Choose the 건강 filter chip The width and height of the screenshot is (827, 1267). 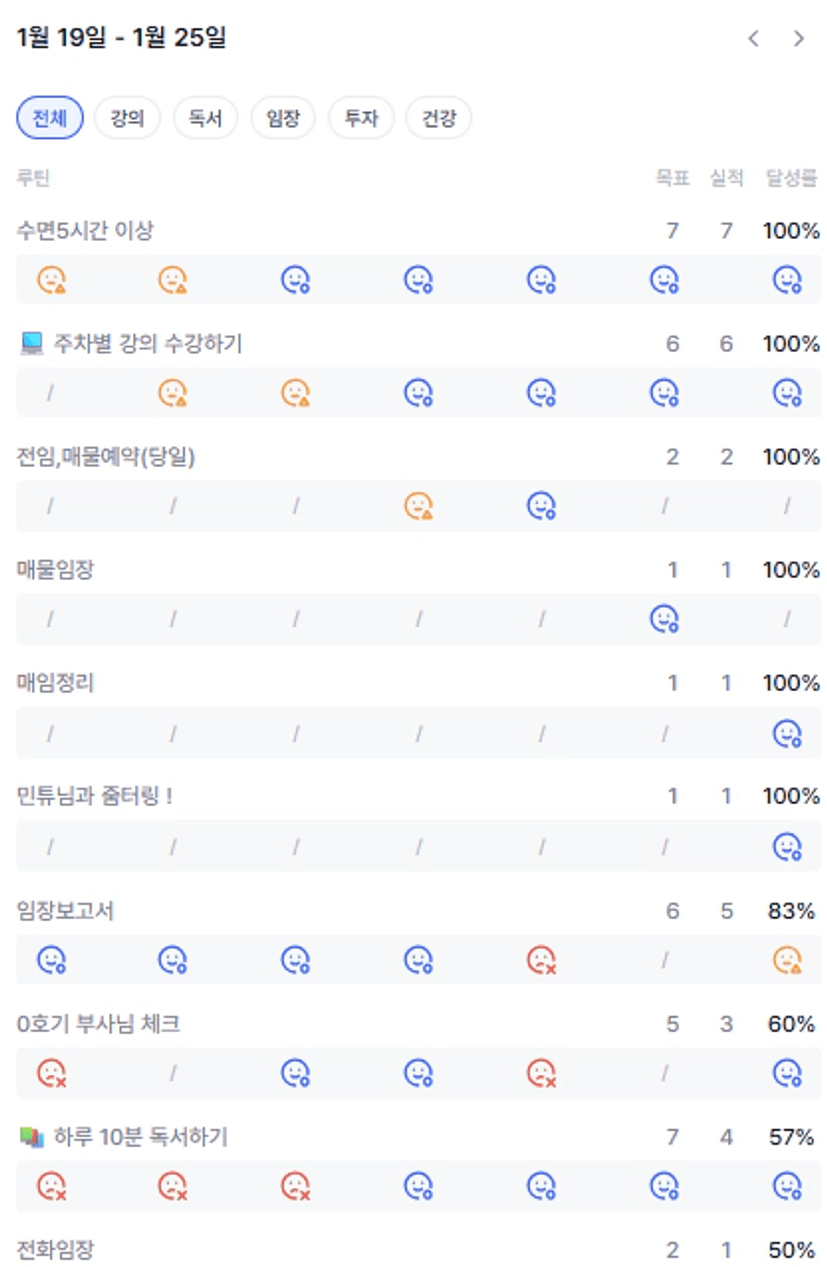pos(438,118)
